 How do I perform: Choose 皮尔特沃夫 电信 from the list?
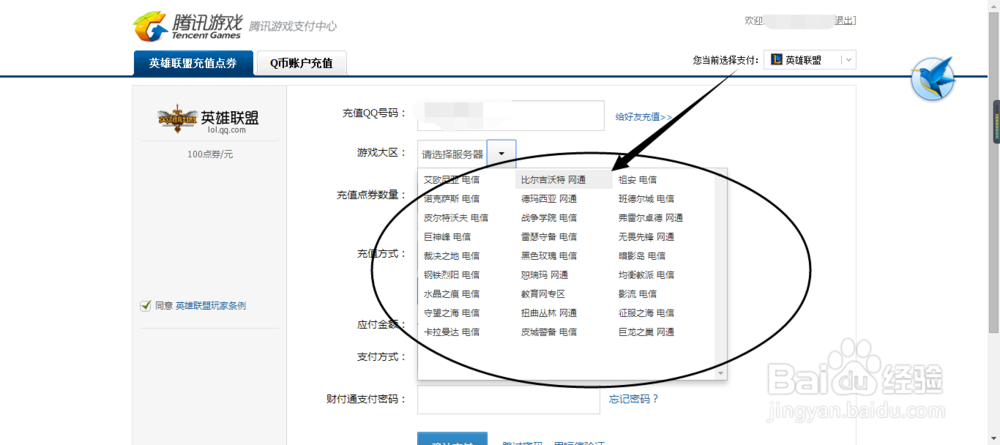tap(456, 218)
